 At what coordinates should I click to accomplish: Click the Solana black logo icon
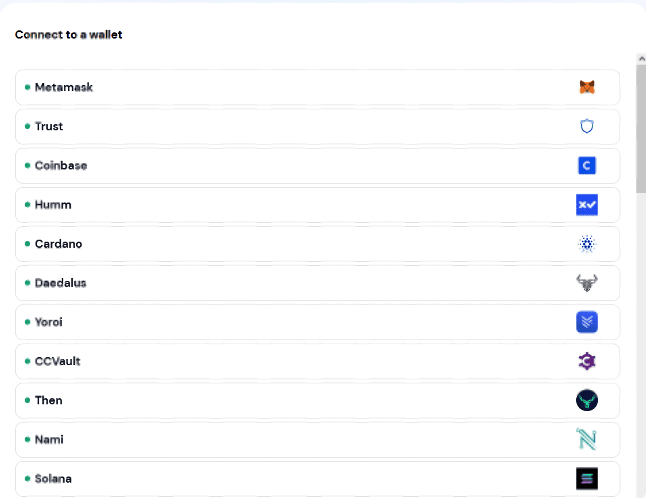click(587, 479)
